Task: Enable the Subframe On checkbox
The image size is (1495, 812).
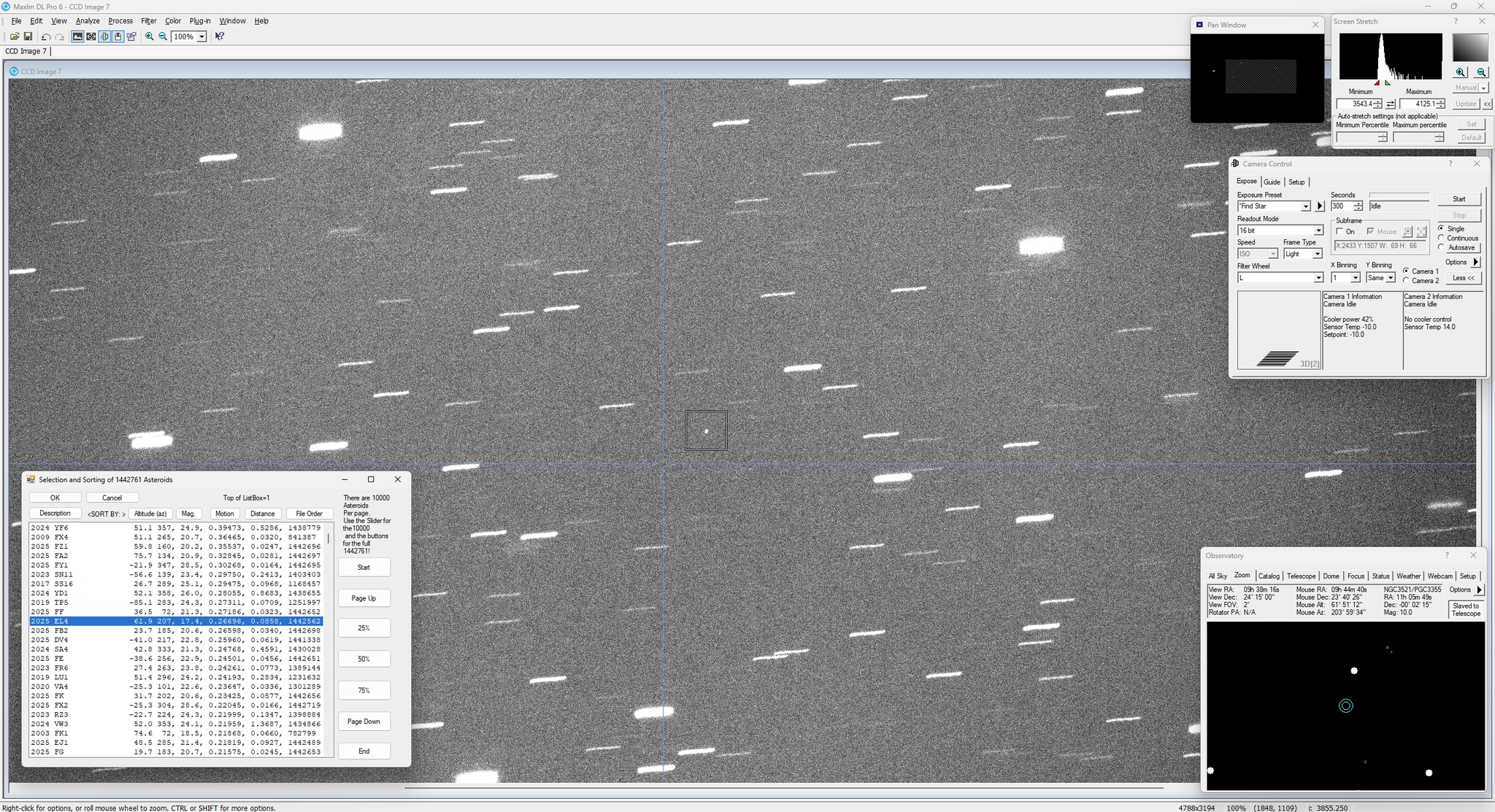Action: pyautogui.click(x=1340, y=231)
